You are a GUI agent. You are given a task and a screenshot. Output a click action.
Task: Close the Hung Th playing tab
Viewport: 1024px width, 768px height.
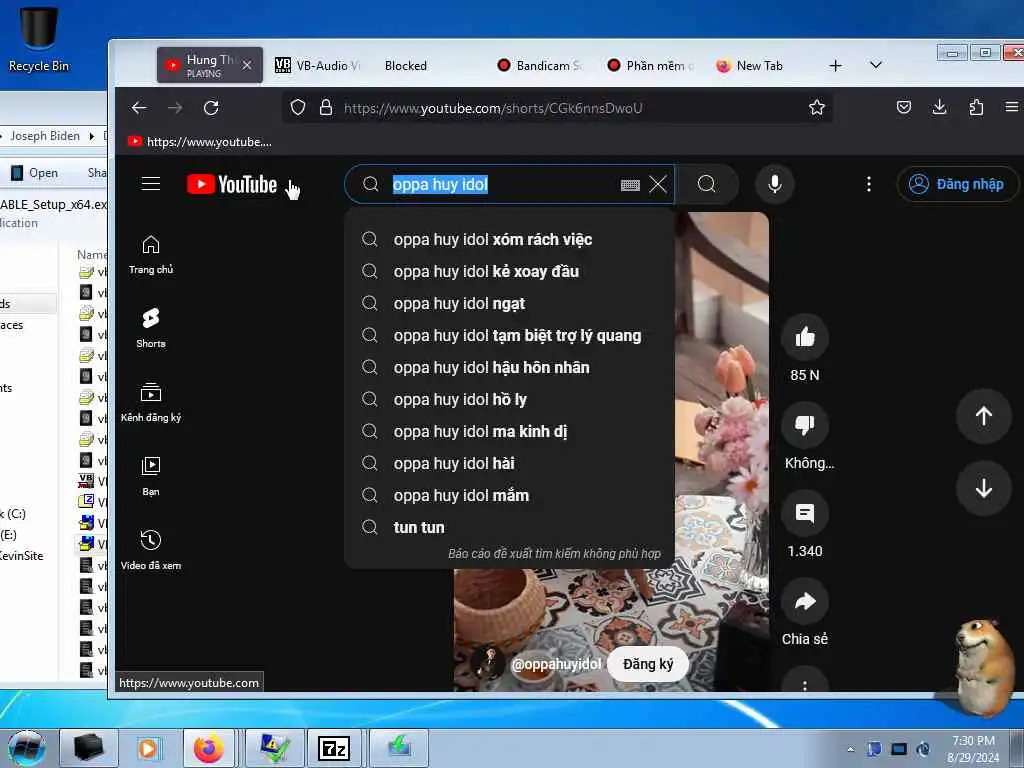point(247,65)
